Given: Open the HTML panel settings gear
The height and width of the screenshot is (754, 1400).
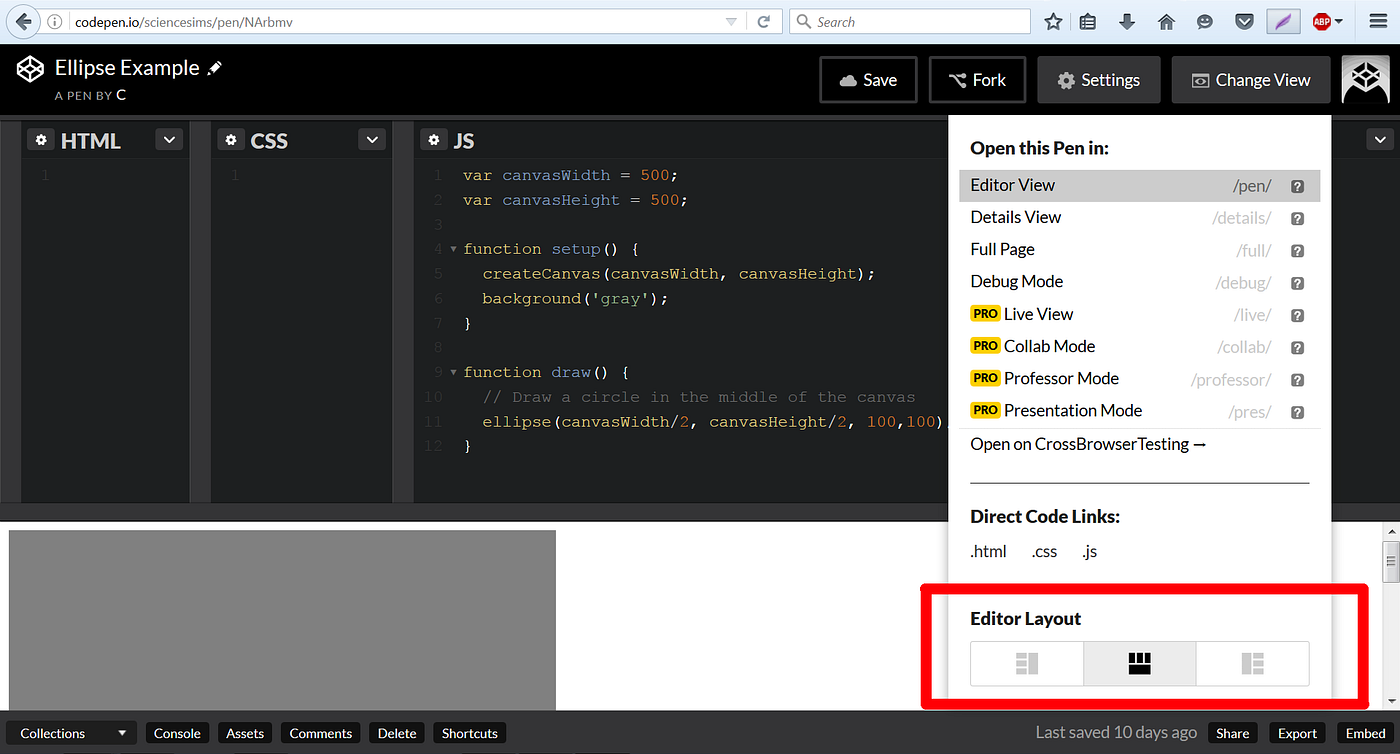Looking at the screenshot, I should click(41, 139).
